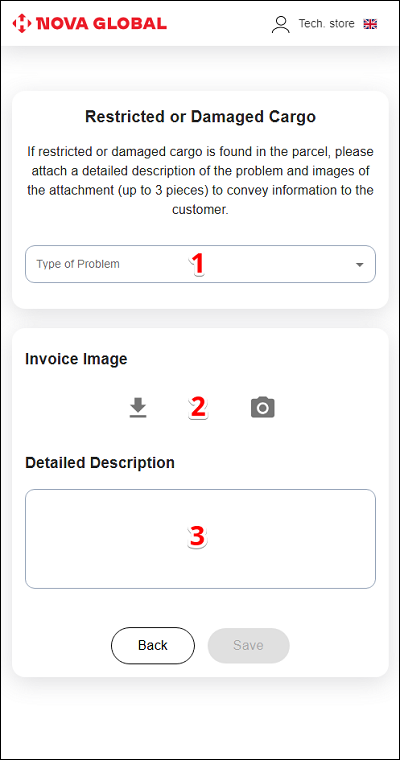Click the red number 1 annotation
The height and width of the screenshot is (760, 400).
click(x=197, y=265)
